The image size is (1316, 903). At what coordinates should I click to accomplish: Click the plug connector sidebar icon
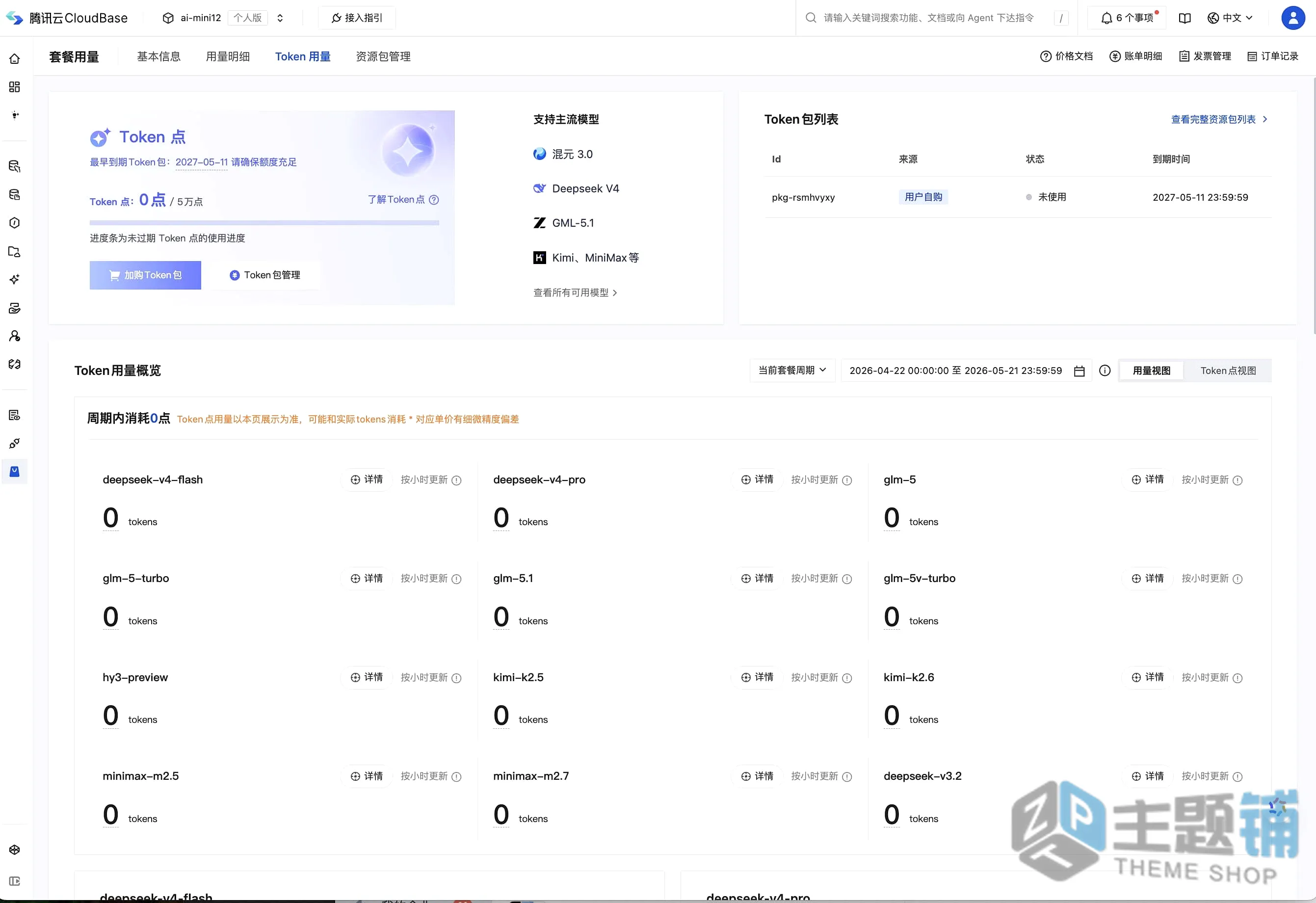(x=15, y=443)
